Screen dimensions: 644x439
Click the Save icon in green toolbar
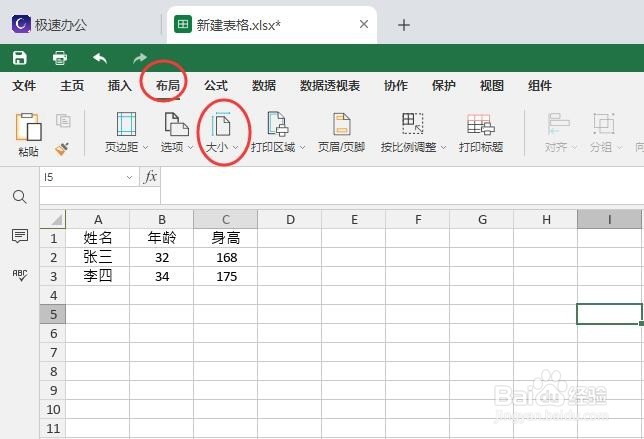[x=20, y=58]
